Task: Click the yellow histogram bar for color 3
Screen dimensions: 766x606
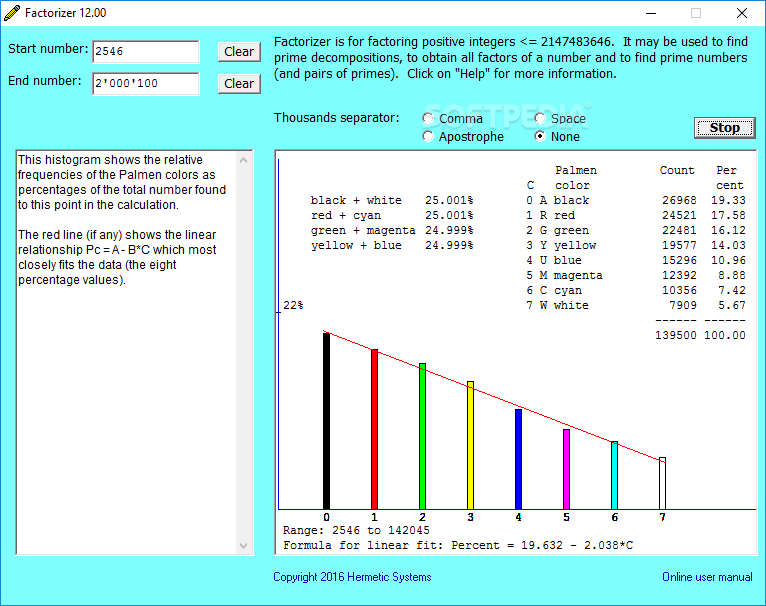Action: pos(470,446)
